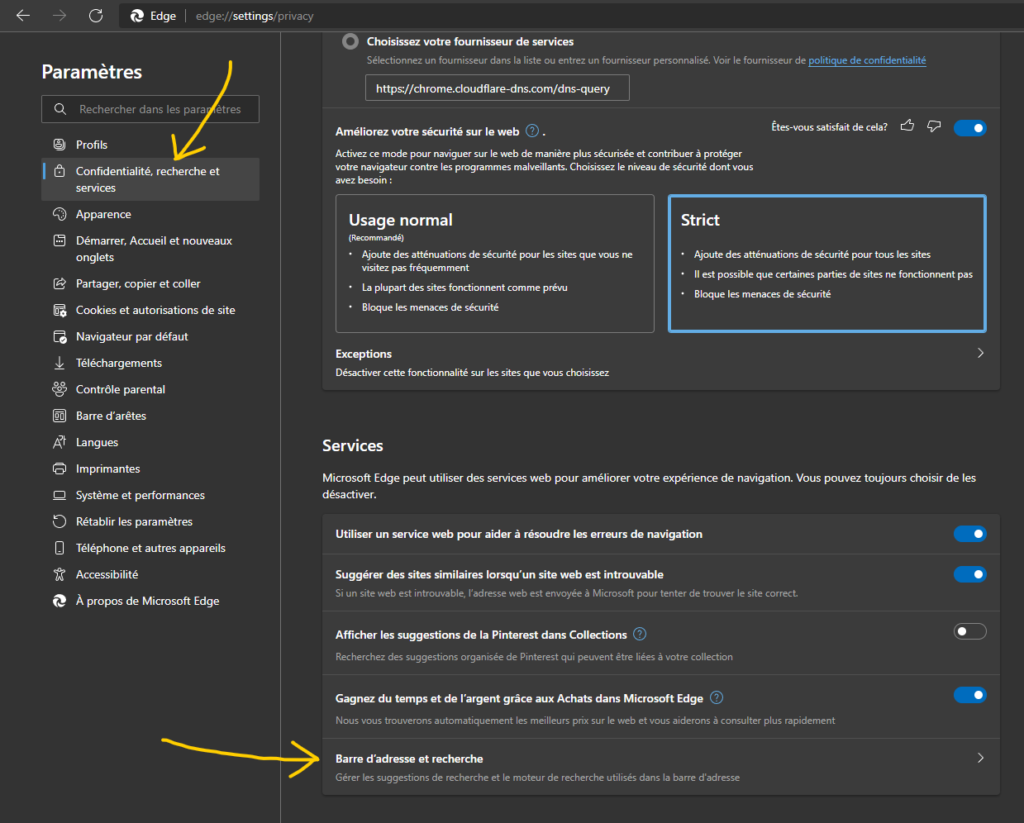Click the Partager, copier et coller icon
1024x823 pixels.
point(59,283)
